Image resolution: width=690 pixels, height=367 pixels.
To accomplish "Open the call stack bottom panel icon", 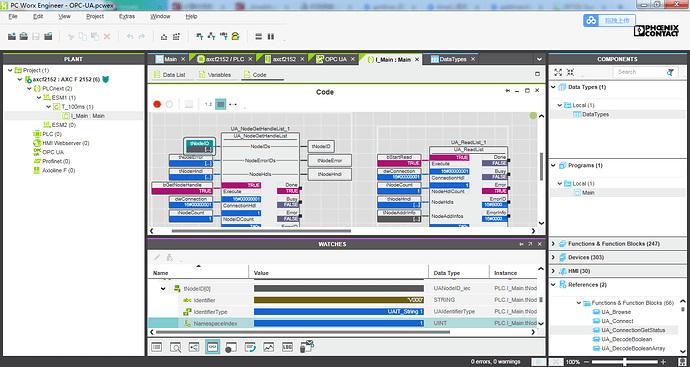I will [250, 347].
